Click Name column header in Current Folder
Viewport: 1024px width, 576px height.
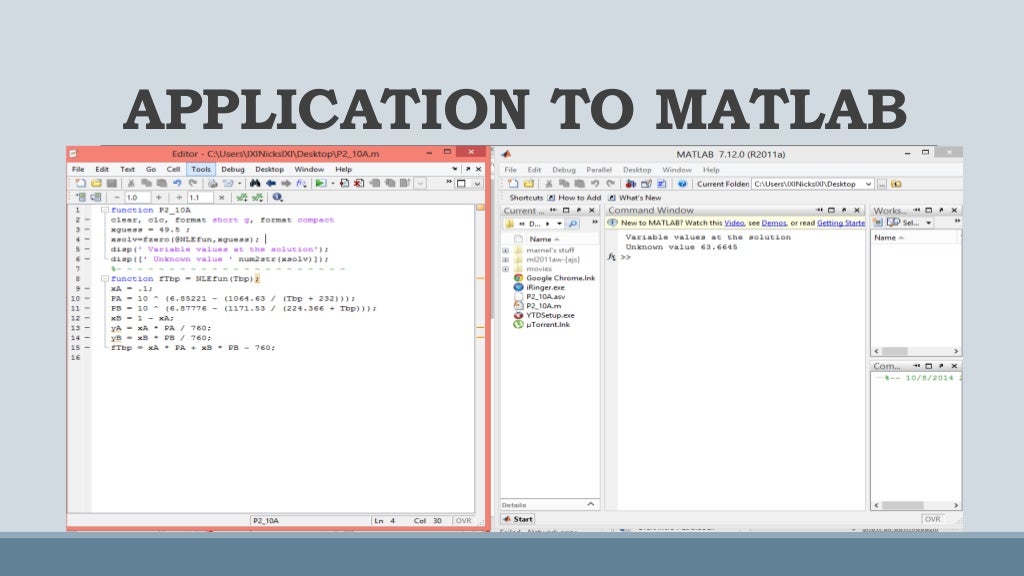click(544, 239)
